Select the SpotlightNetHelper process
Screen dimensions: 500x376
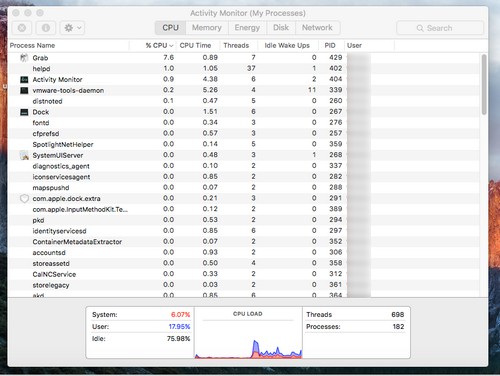[x=244, y=144]
